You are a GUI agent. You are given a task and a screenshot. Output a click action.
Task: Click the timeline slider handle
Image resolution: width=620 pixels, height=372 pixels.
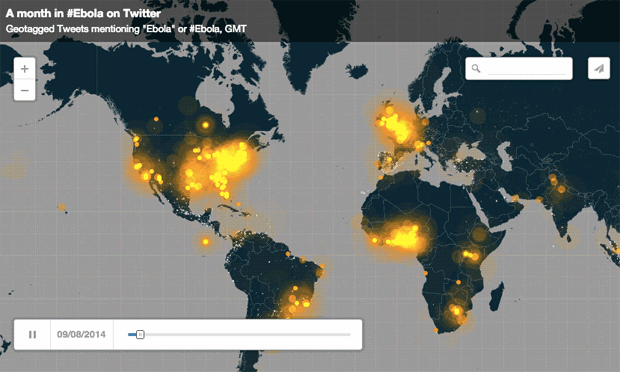point(140,335)
